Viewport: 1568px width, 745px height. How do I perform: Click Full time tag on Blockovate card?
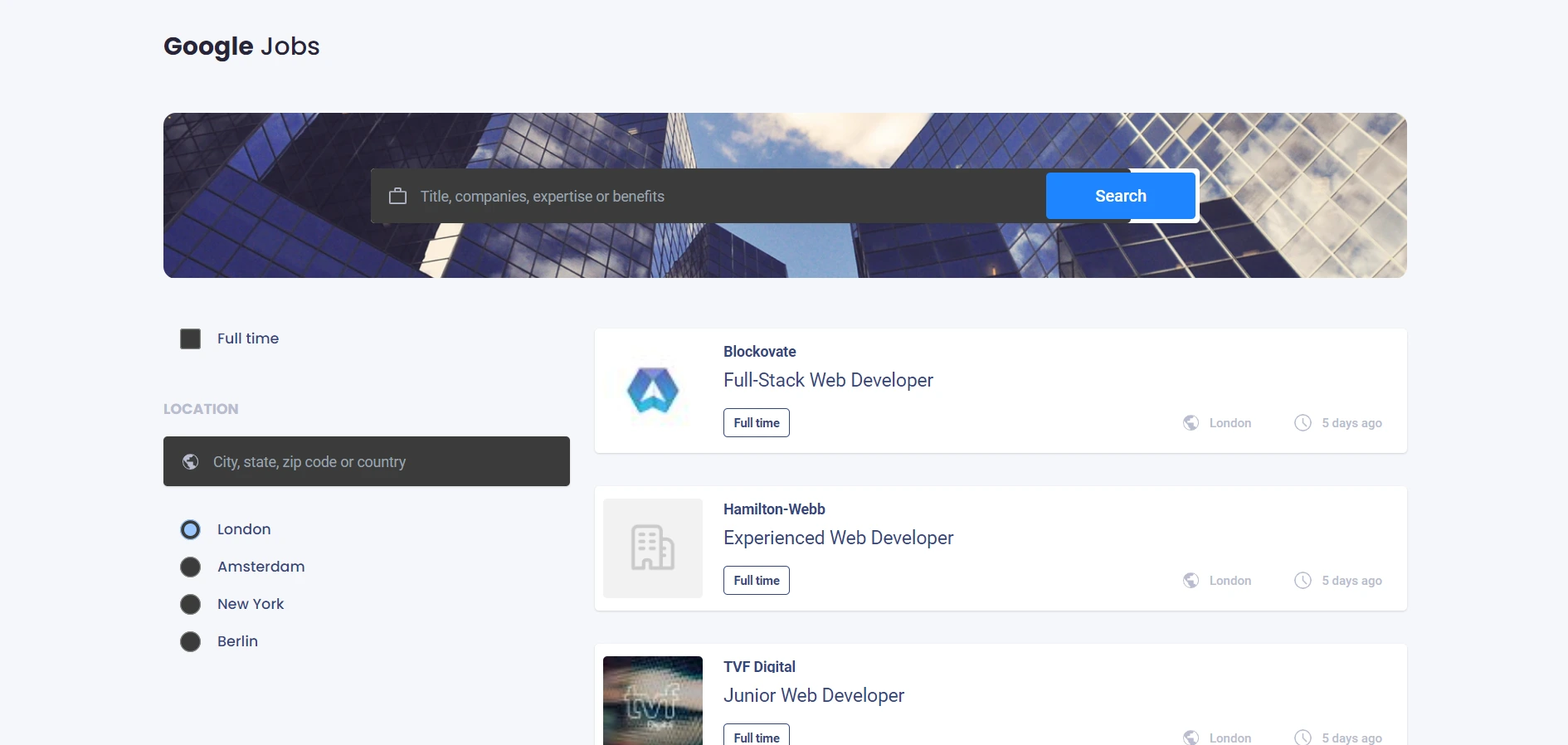click(757, 423)
